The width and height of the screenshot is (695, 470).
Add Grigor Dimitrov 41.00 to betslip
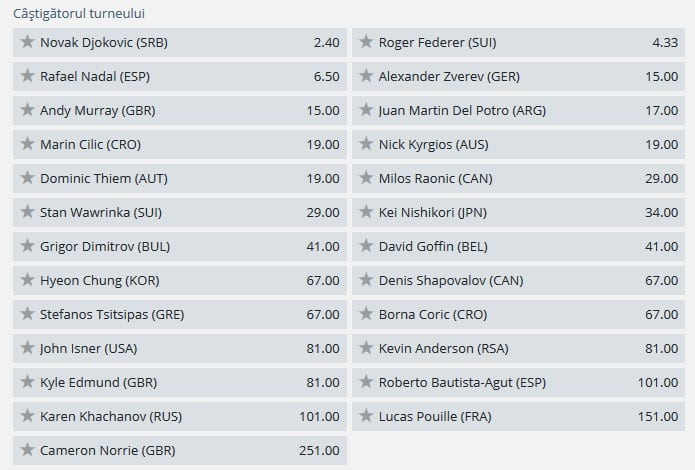[x=181, y=246]
